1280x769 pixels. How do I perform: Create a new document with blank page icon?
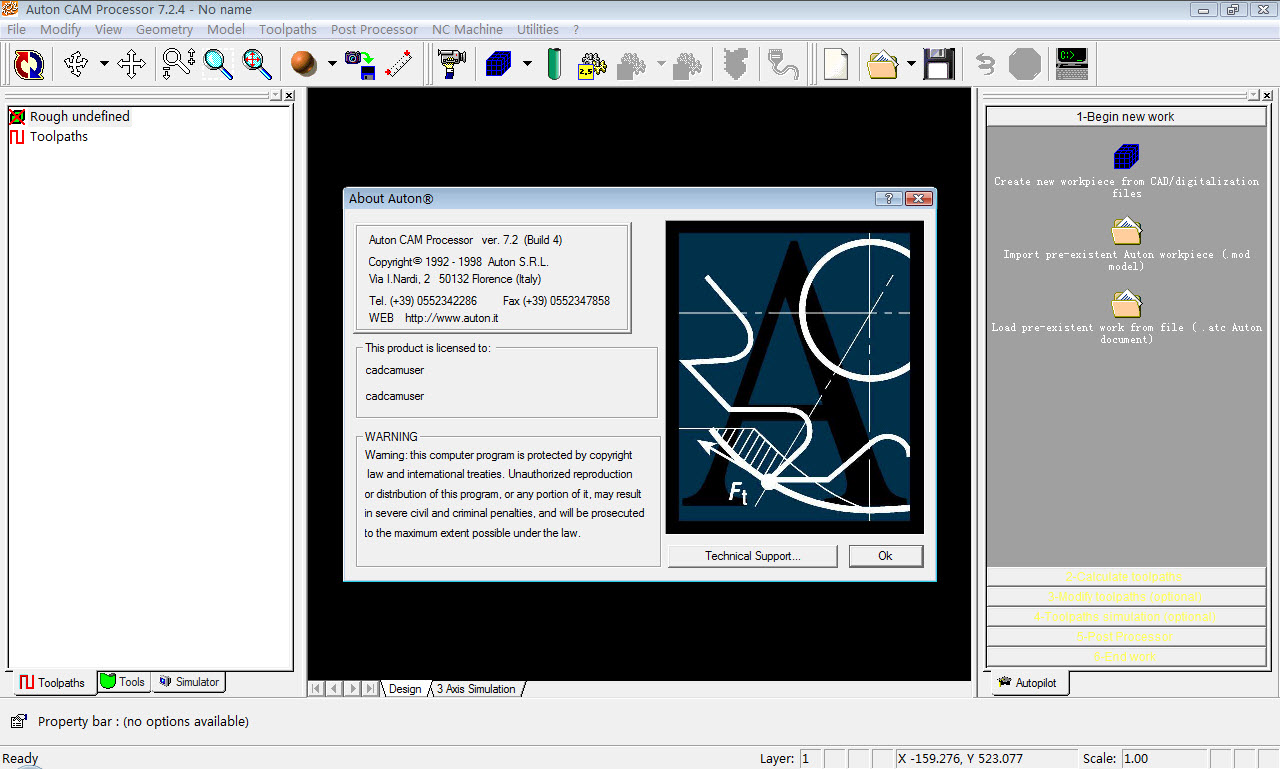pos(836,65)
